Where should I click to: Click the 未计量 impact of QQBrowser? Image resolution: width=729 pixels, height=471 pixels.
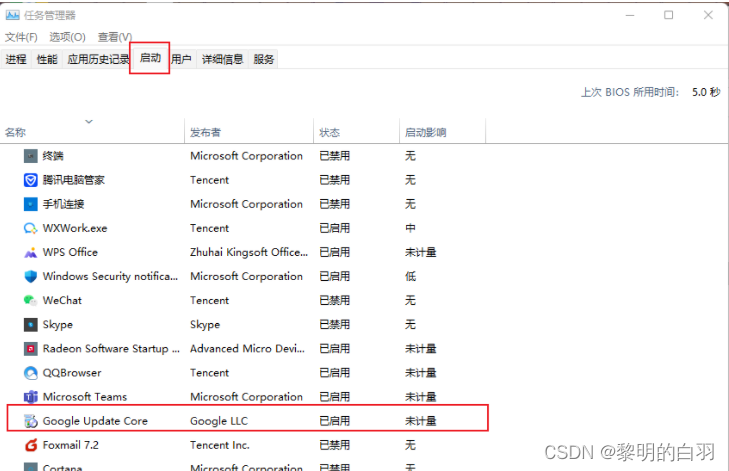click(x=421, y=373)
